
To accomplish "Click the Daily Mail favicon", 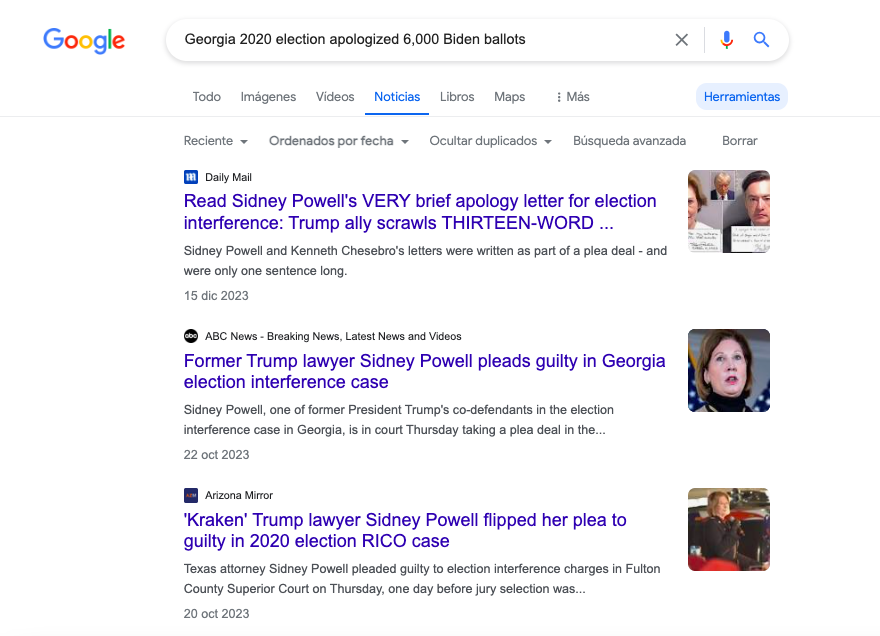I will [x=191, y=177].
